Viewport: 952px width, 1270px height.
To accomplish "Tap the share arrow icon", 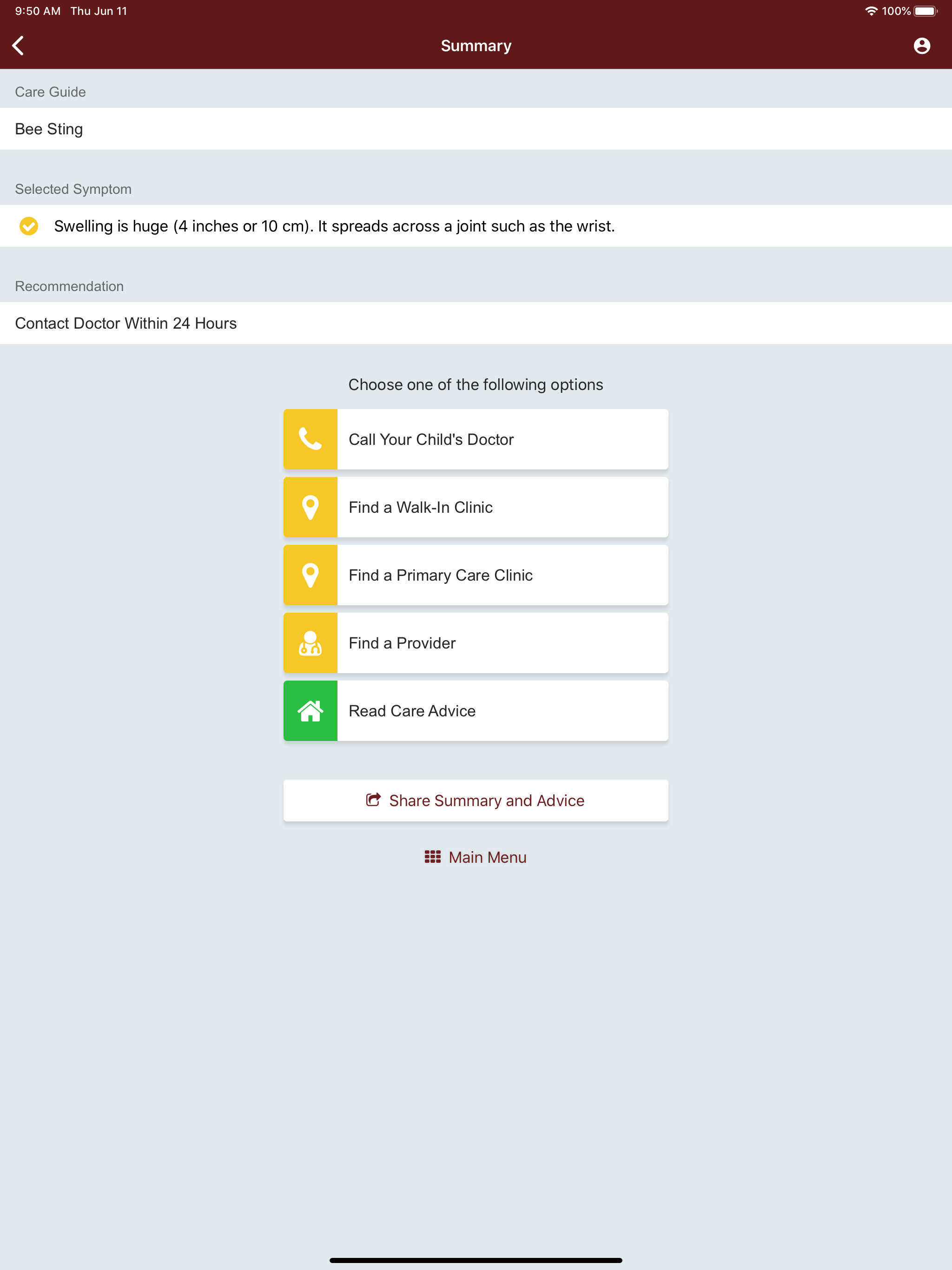I will coord(373,800).
